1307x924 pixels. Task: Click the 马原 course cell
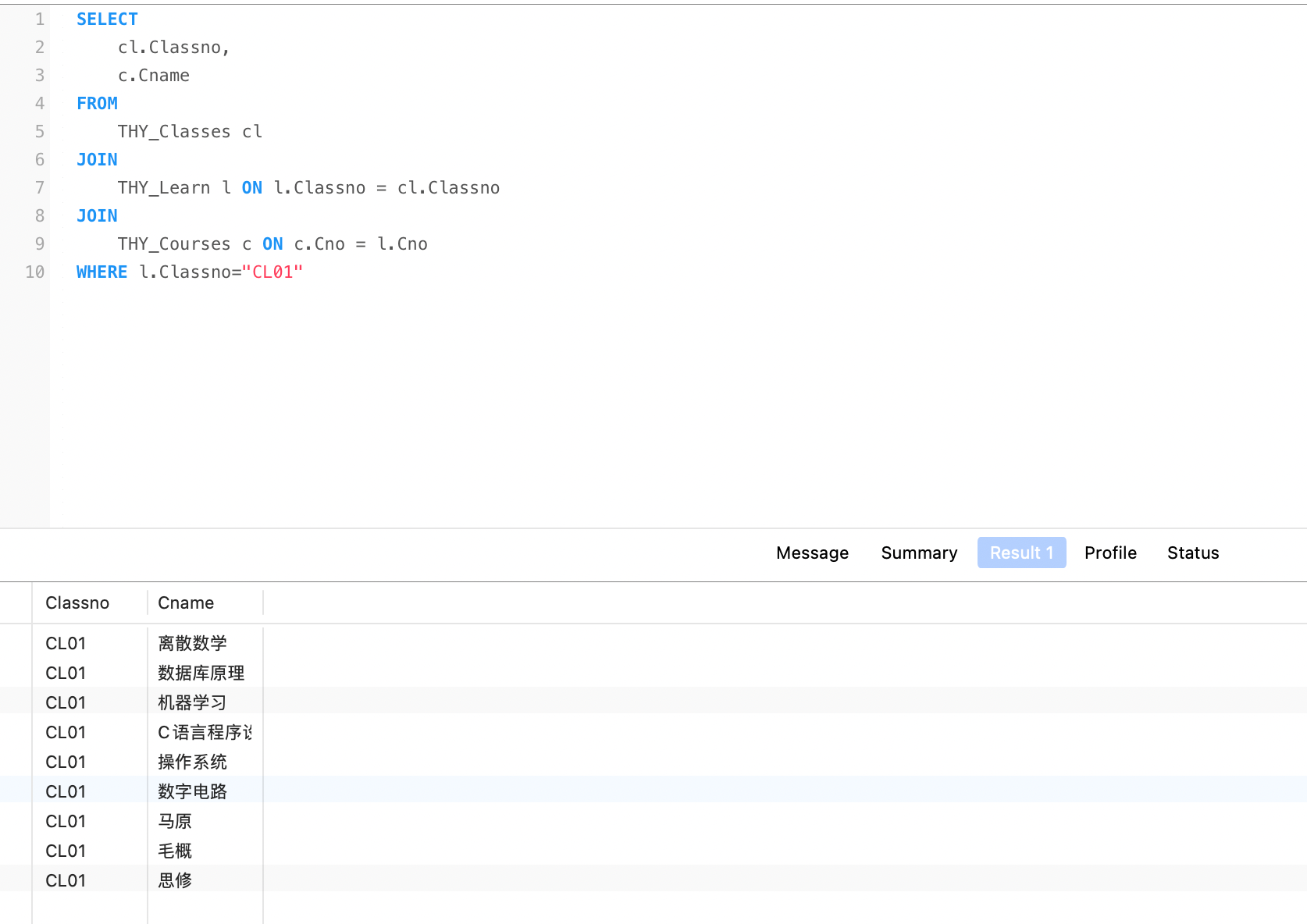click(175, 821)
